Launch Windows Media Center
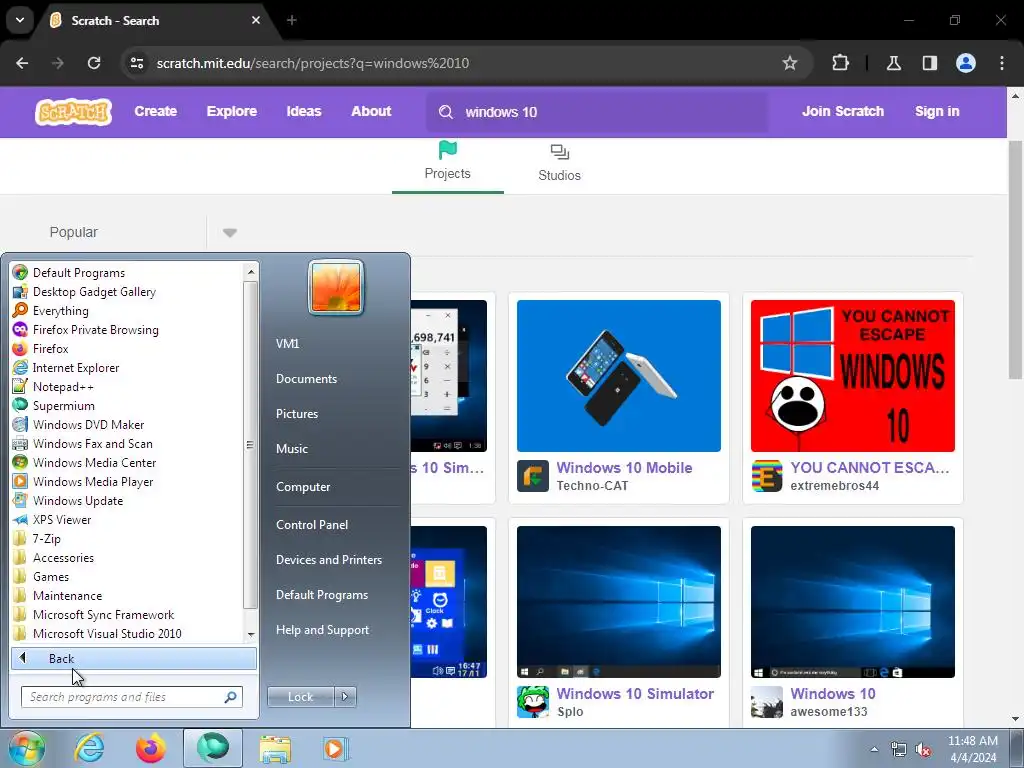This screenshot has width=1024, height=768. [x=94, y=462]
